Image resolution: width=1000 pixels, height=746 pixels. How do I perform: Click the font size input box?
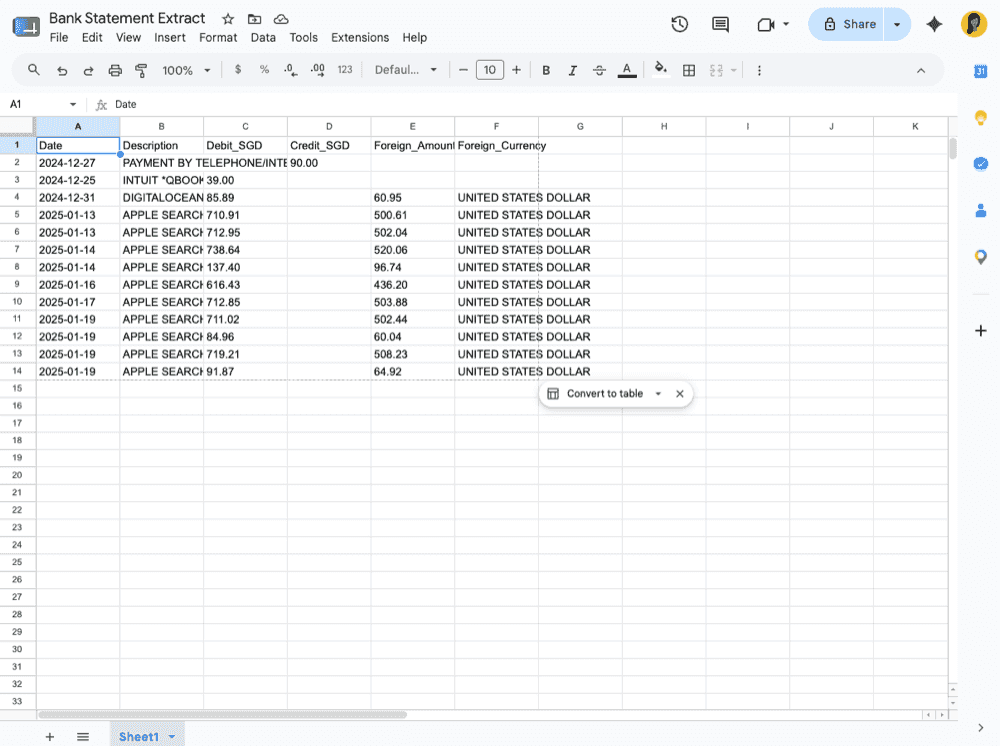pos(490,70)
